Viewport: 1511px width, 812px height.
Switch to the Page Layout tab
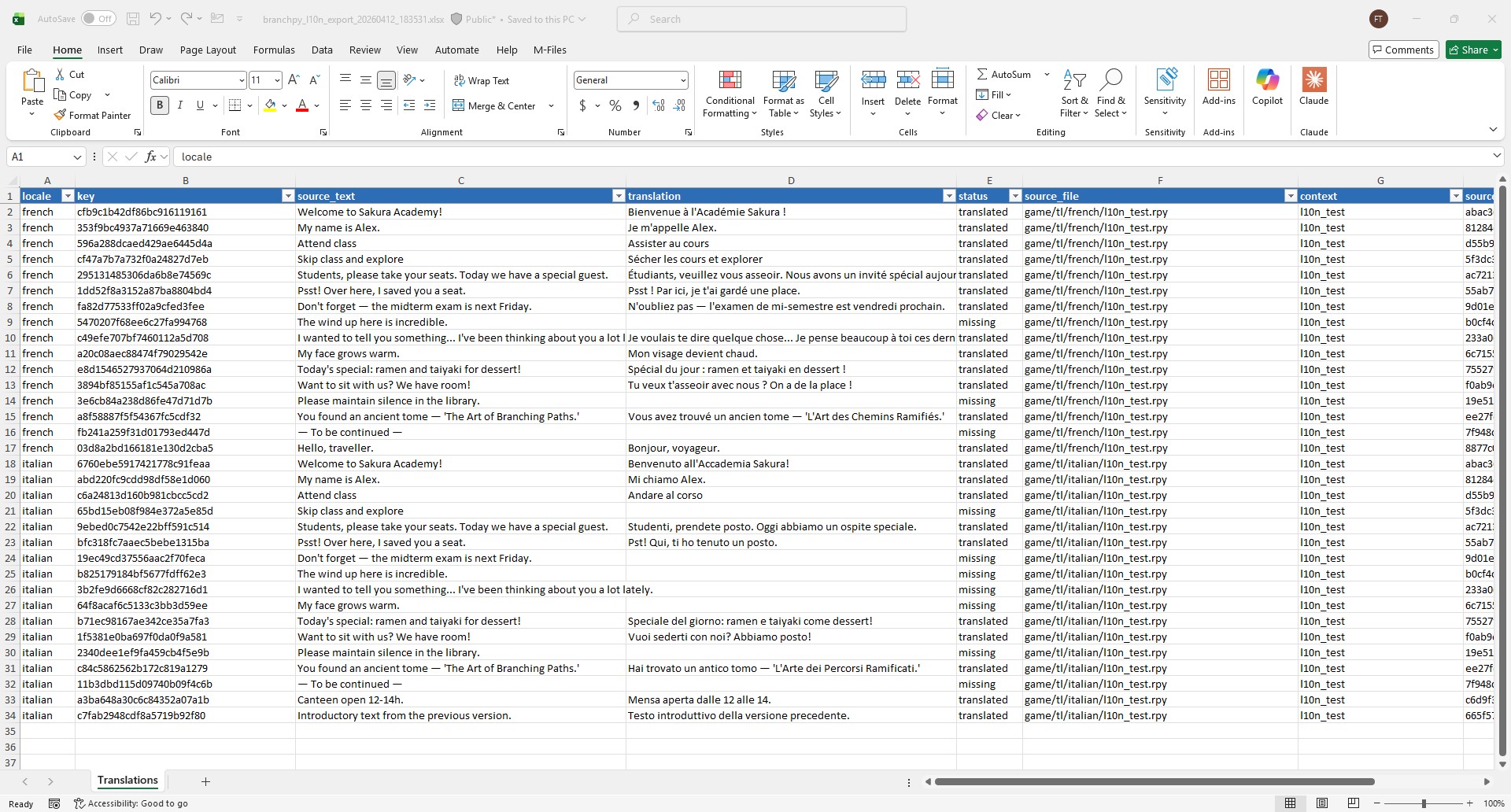tap(208, 50)
